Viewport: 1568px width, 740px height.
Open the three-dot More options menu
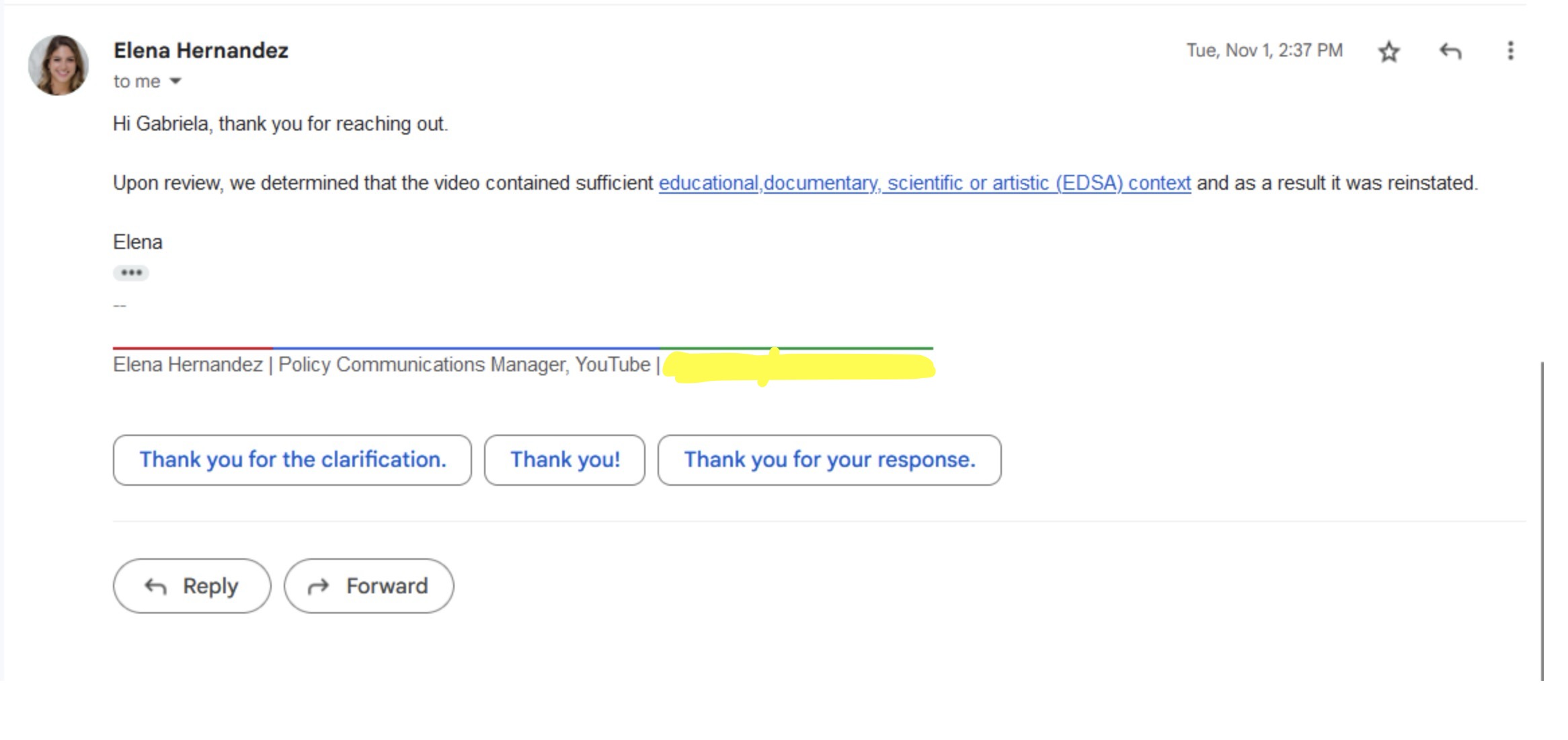(x=1510, y=51)
